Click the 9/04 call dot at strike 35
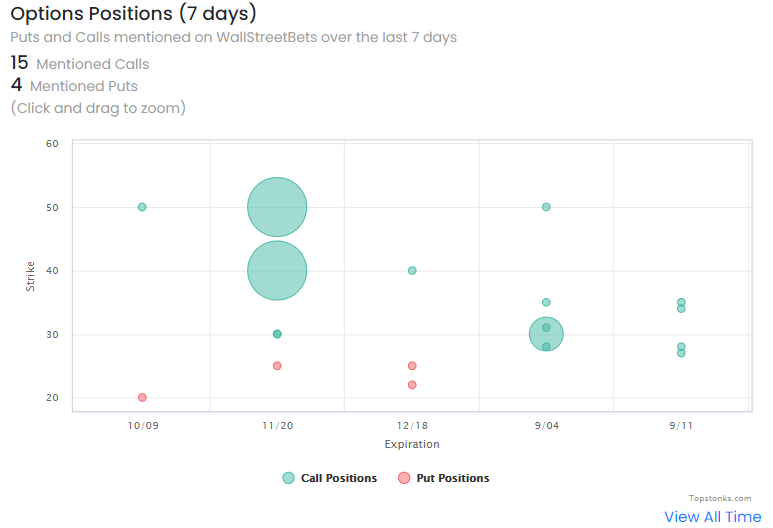Screen dimensions: 773x528 (546, 302)
